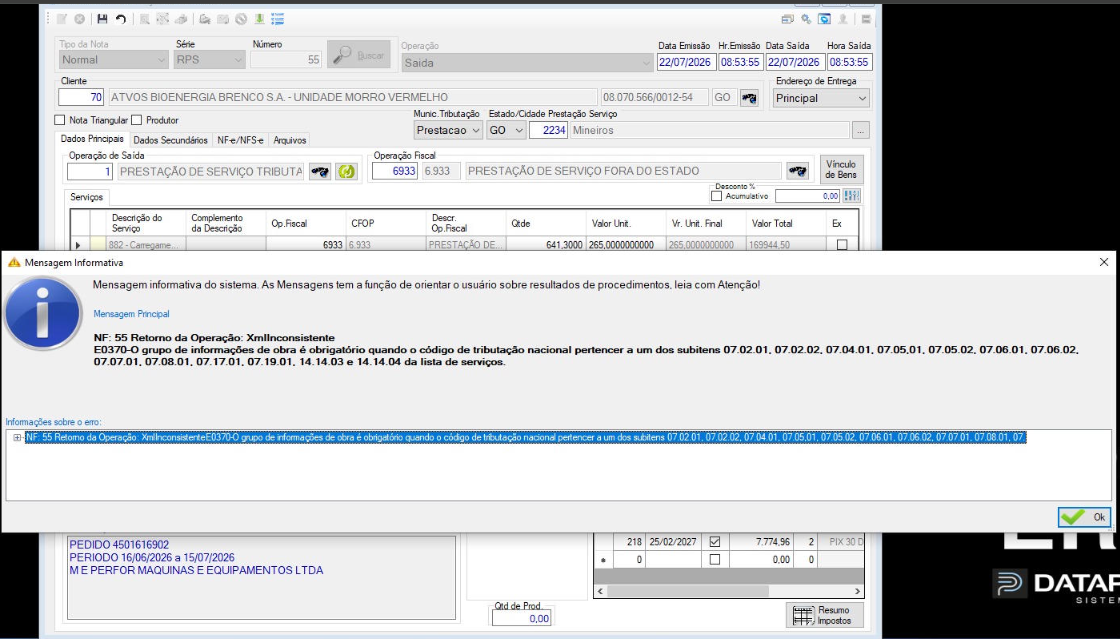
Task: Click the horizontal scrollbar under payments grid
Action: tap(729, 591)
